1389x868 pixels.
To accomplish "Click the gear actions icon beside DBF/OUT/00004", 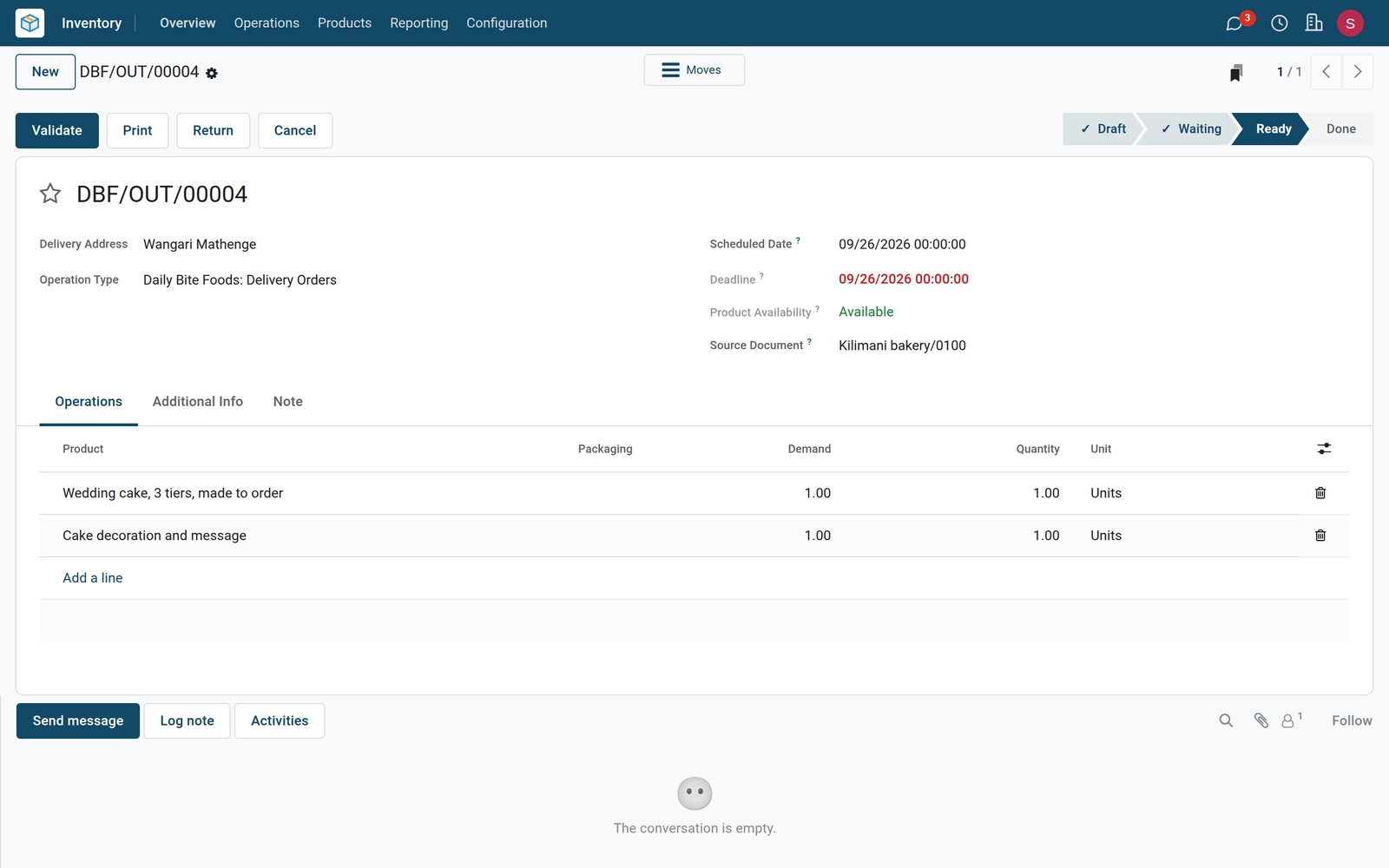I will click(212, 74).
